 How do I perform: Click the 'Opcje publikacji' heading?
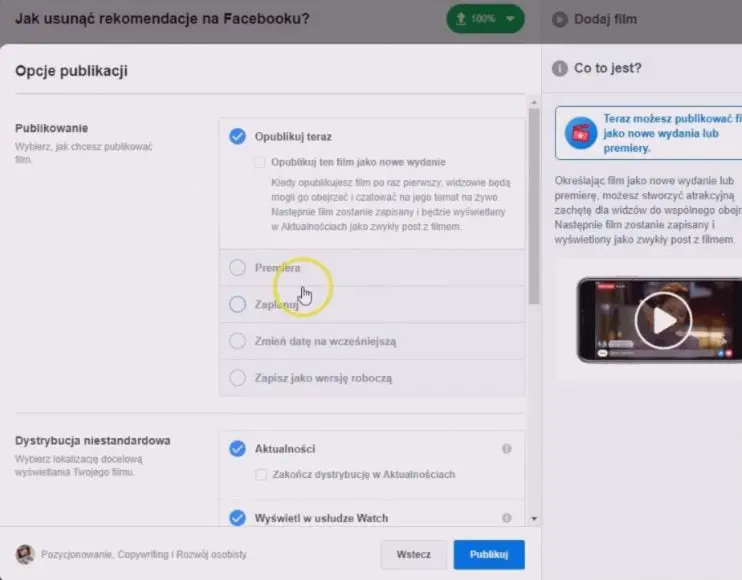[71, 71]
